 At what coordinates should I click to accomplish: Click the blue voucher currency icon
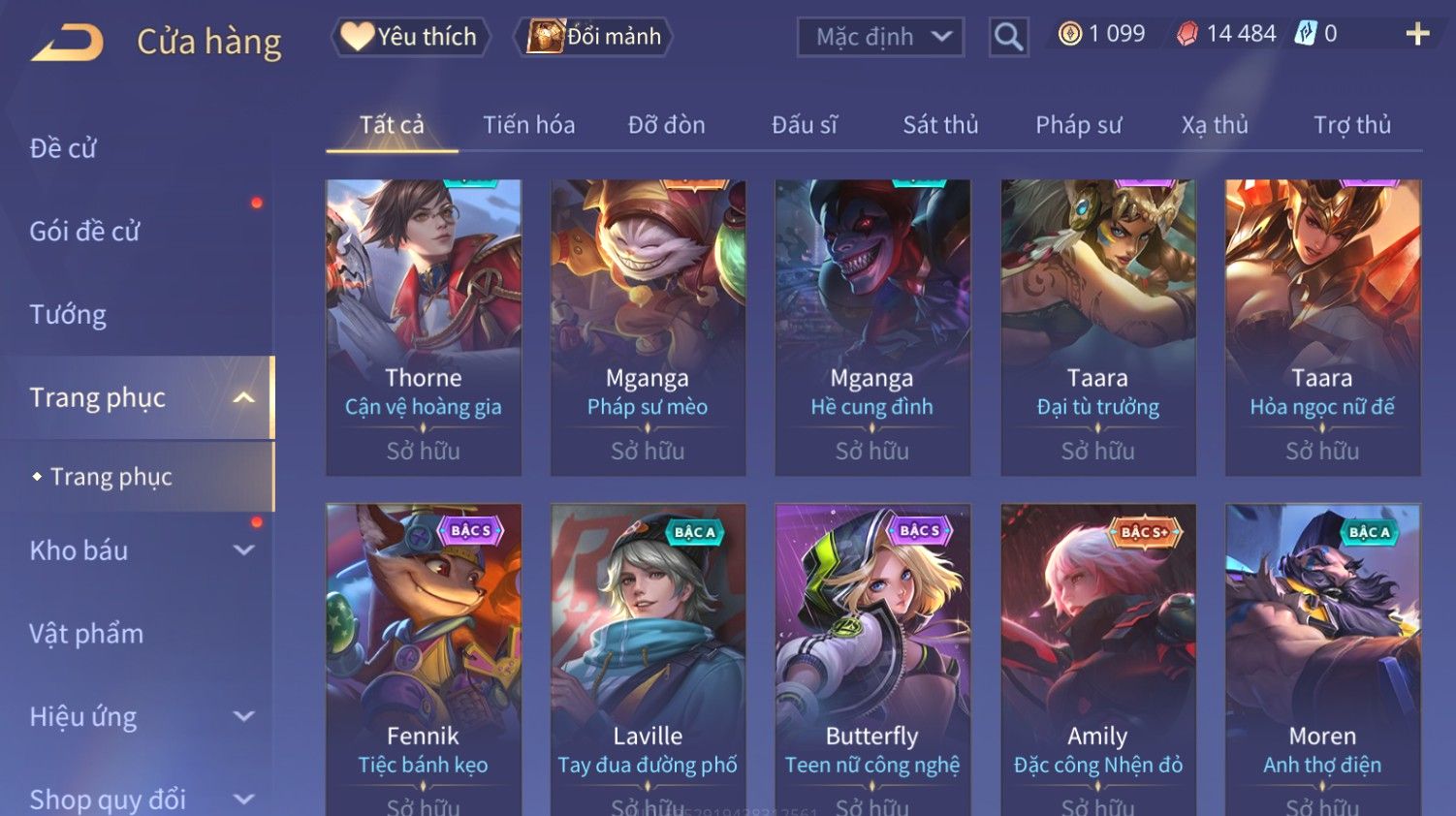tap(1306, 34)
